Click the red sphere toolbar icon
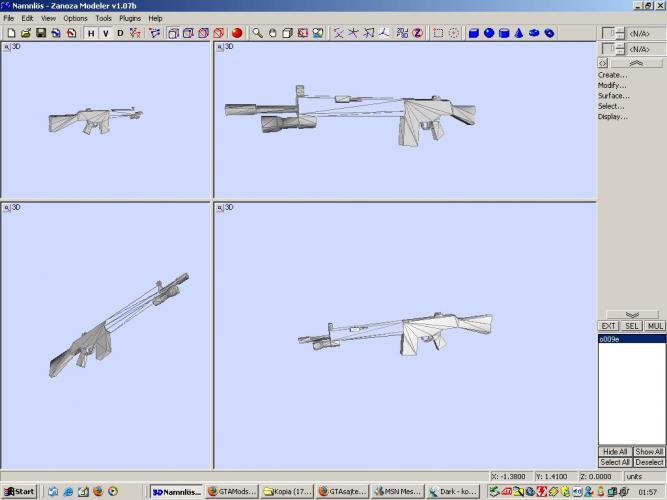This screenshot has height=500, width=667. (237, 33)
